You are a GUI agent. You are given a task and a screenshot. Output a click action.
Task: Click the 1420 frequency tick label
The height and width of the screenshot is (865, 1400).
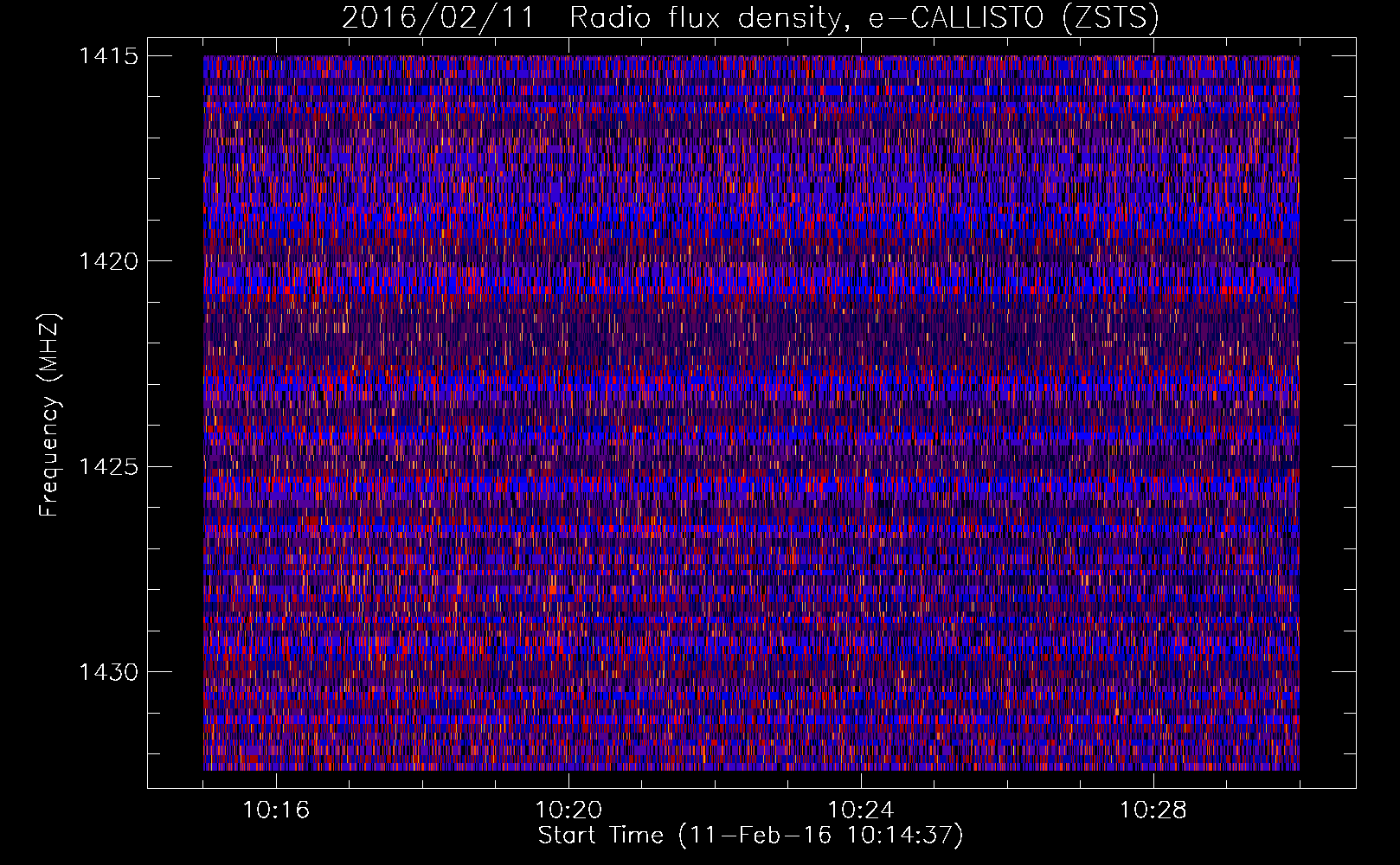pos(108,261)
